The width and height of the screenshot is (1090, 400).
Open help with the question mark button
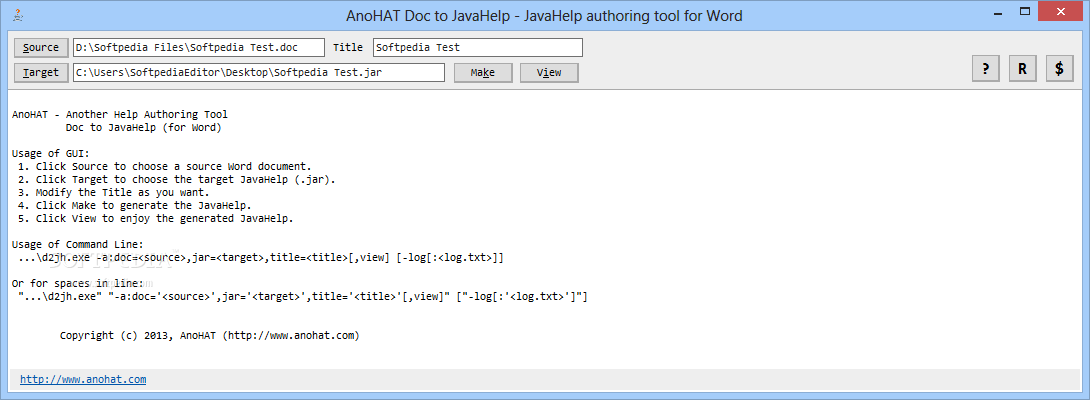(x=985, y=68)
